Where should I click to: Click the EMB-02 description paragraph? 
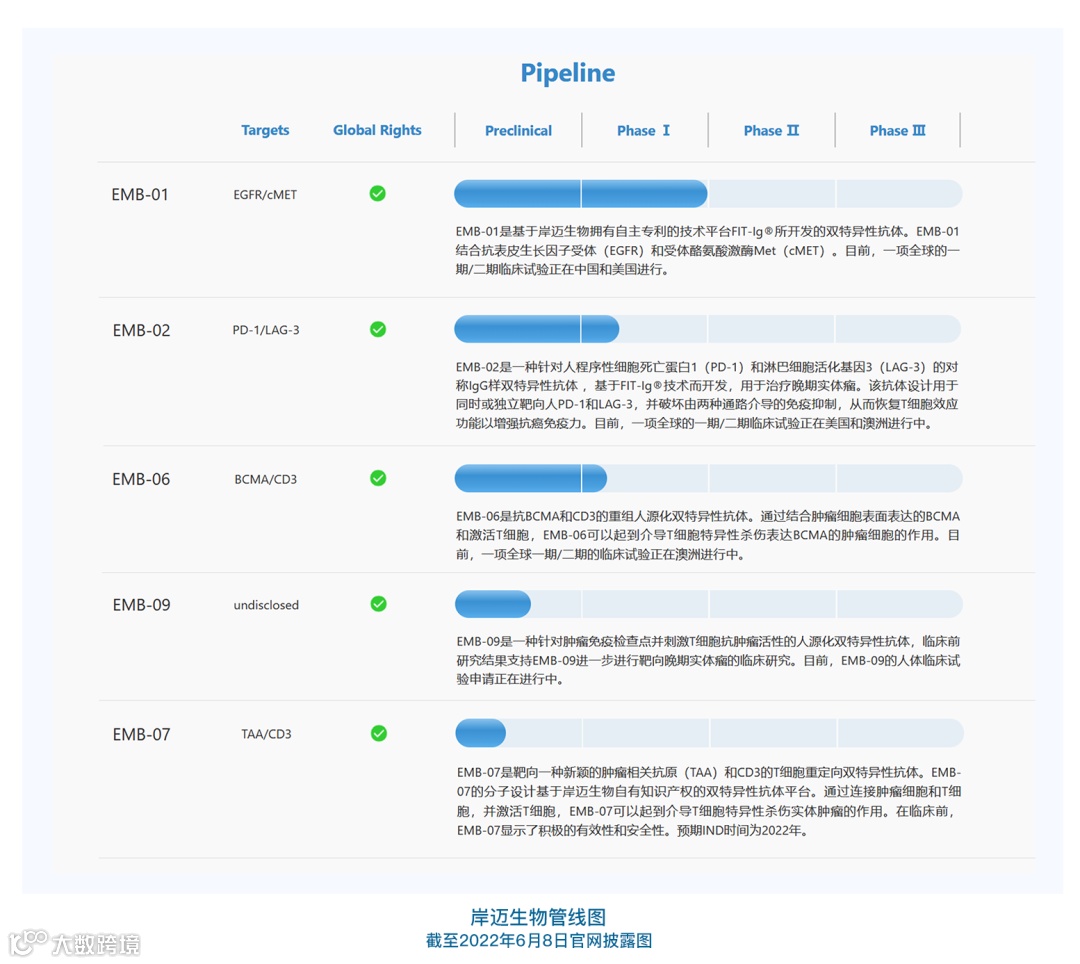[707, 395]
